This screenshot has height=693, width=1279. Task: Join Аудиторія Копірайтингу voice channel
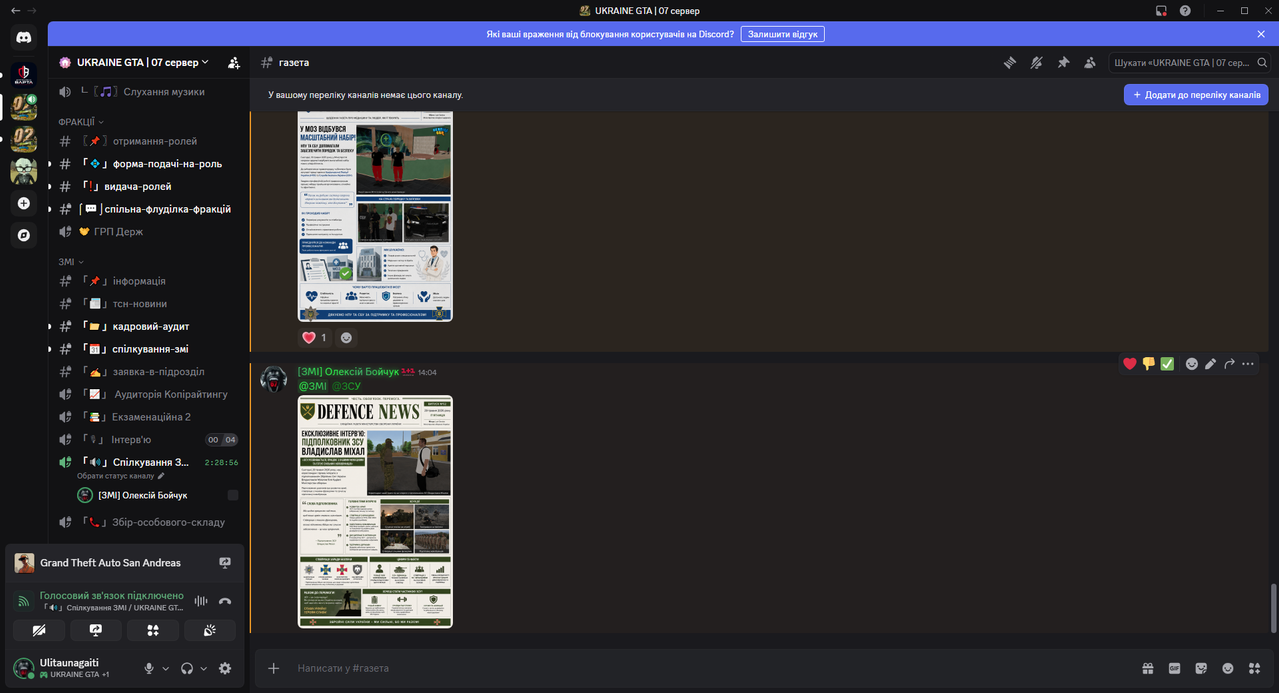(x=148, y=394)
